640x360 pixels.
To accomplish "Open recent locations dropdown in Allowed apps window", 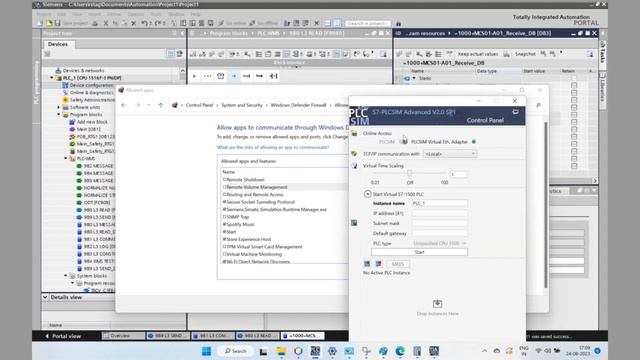I will [x=149, y=105].
